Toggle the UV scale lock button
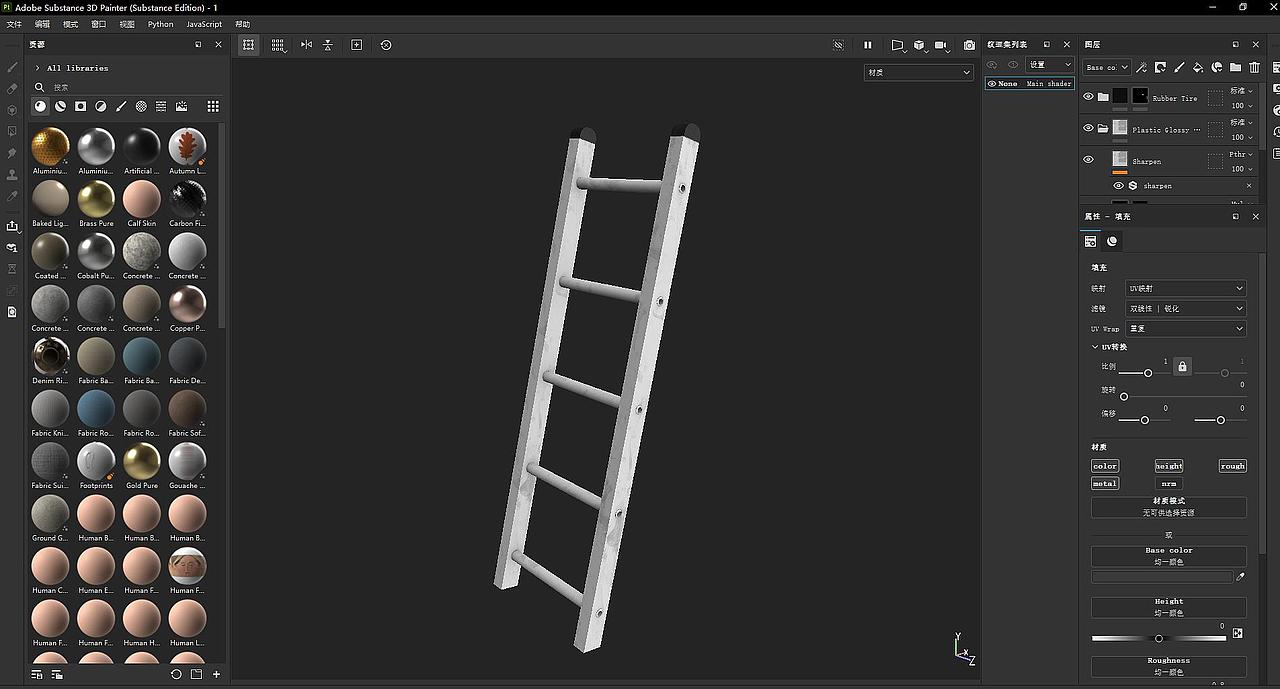1280x689 pixels. (x=1182, y=367)
